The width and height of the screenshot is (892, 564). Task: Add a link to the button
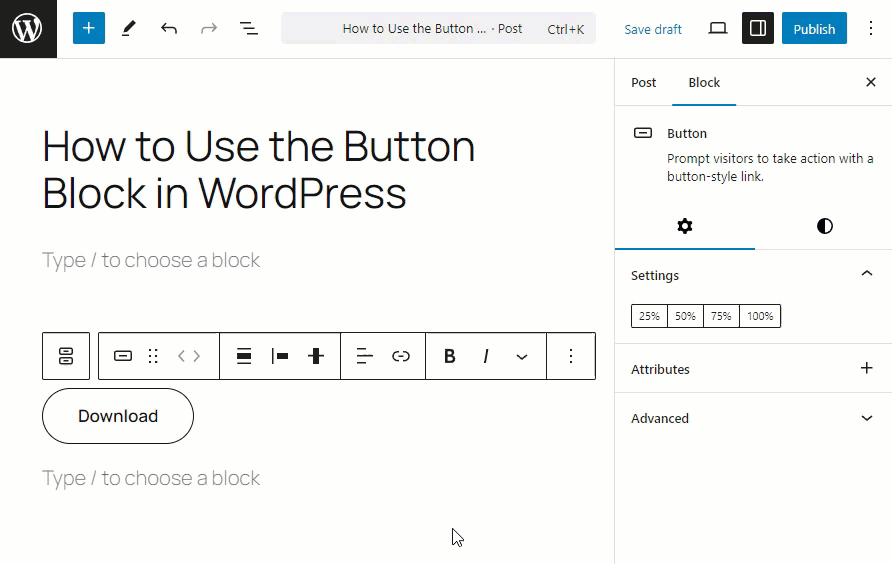pos(400,356)
